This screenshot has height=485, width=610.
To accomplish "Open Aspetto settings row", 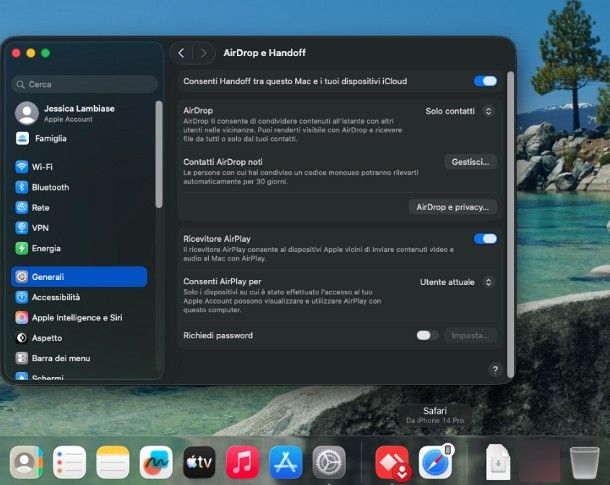I will coord(79,338).
